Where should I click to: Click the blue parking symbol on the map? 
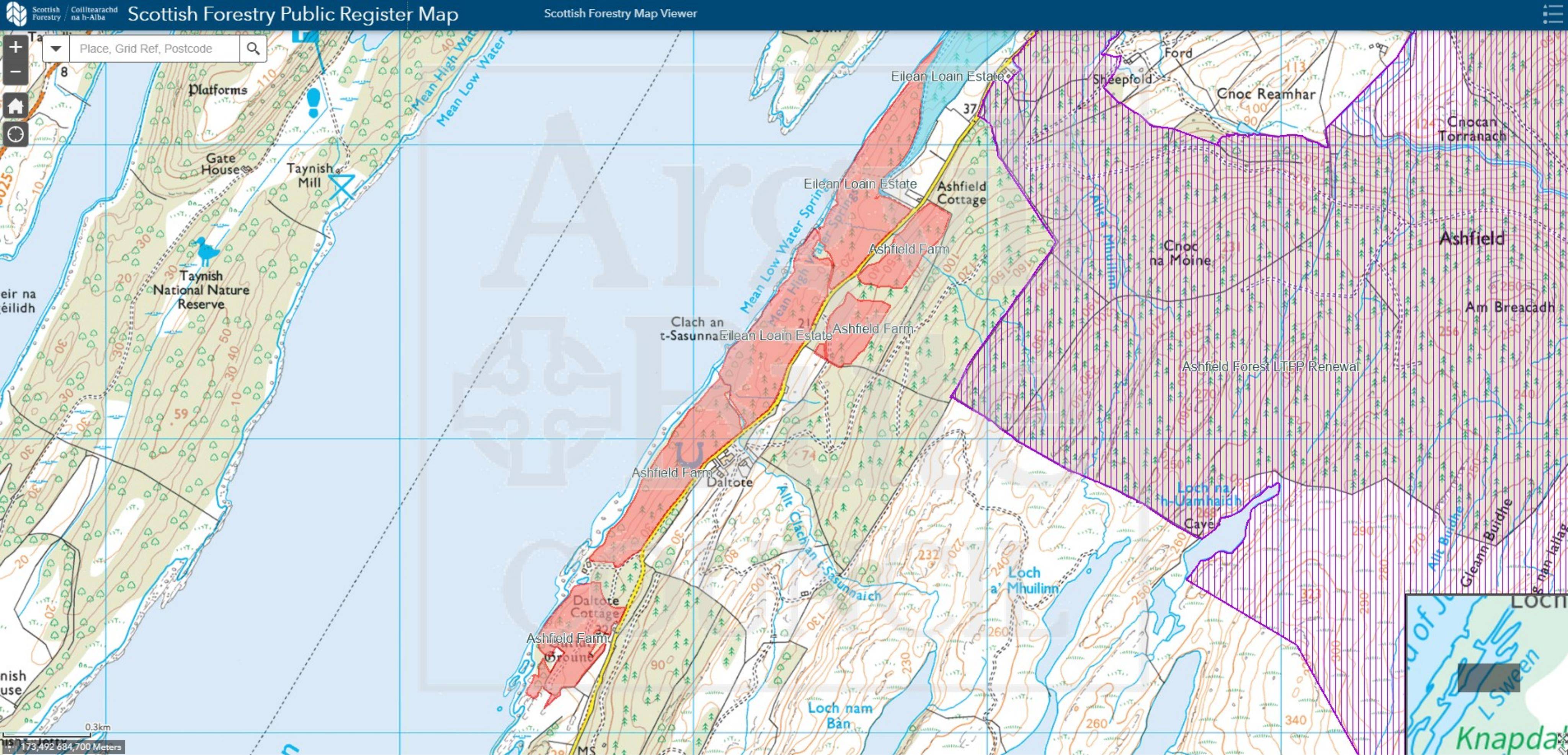(x=305, y=36)
